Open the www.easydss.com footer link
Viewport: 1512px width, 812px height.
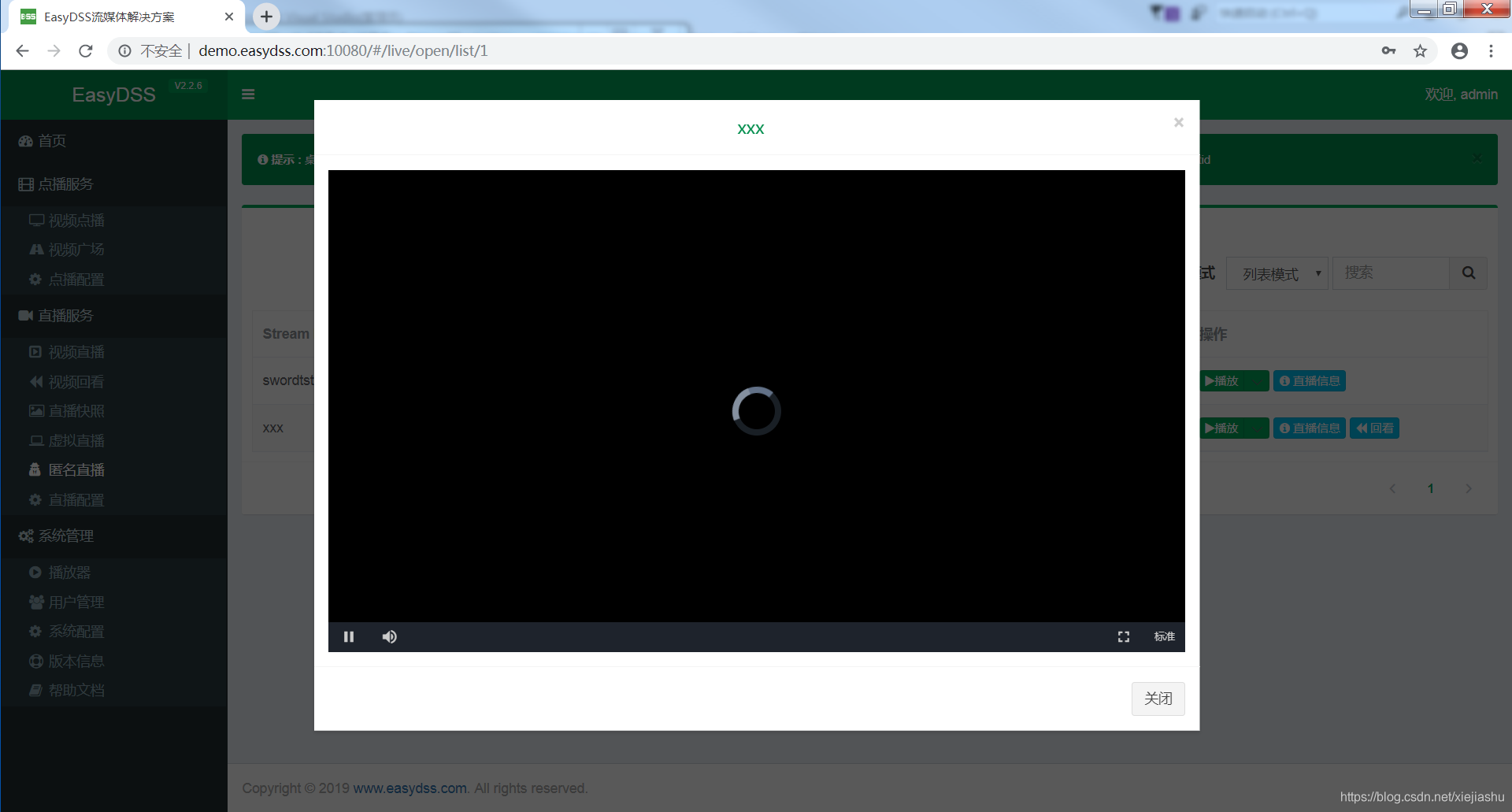coord(409,788)
